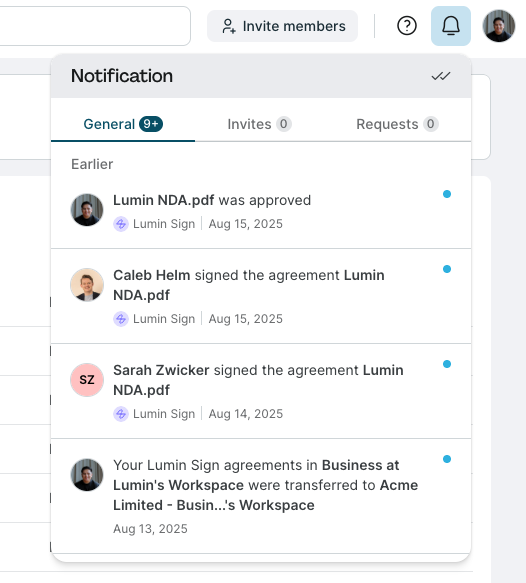Click Caleb Helm's avatar in notification
Screen dimensions: 526x583
click(87, 285)
